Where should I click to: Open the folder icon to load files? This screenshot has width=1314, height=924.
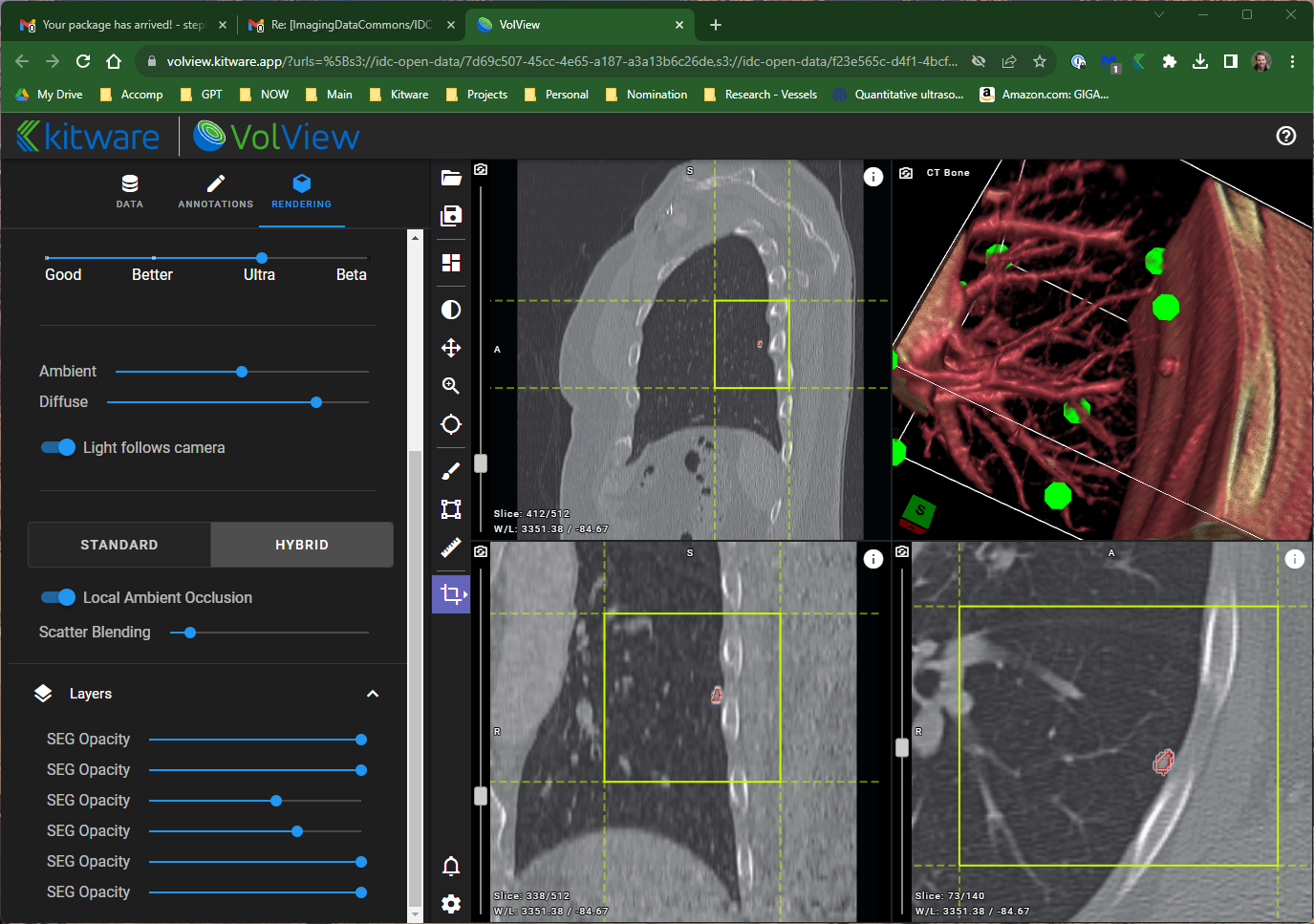pos(451,178)
